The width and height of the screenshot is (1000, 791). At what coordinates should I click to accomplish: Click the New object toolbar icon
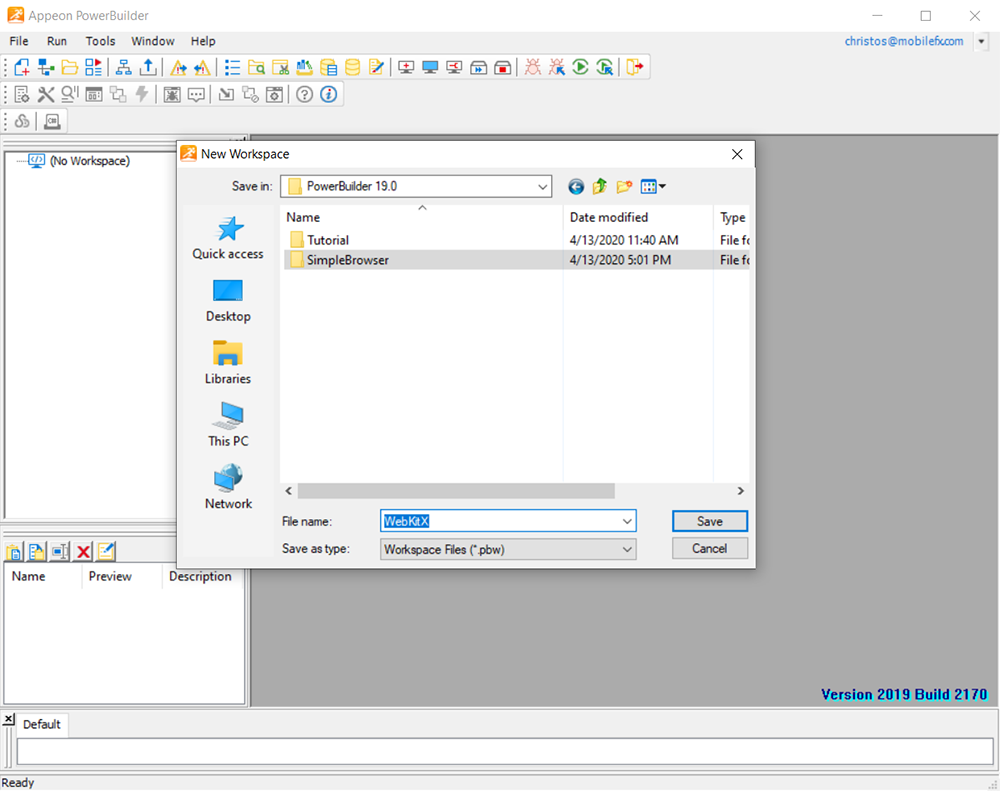click(x=22, y=67)
